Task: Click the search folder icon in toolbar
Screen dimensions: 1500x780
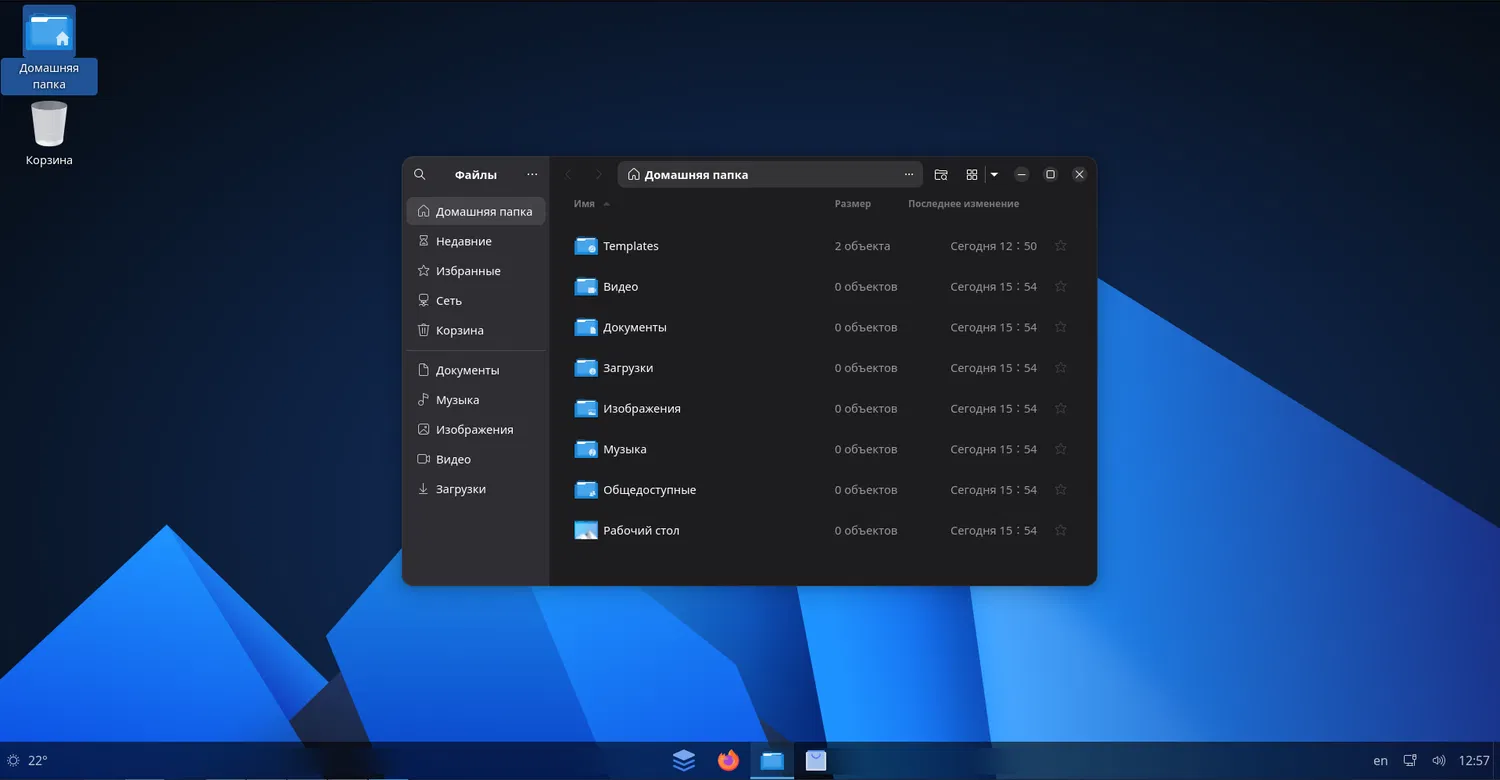Action: [941, 174]
